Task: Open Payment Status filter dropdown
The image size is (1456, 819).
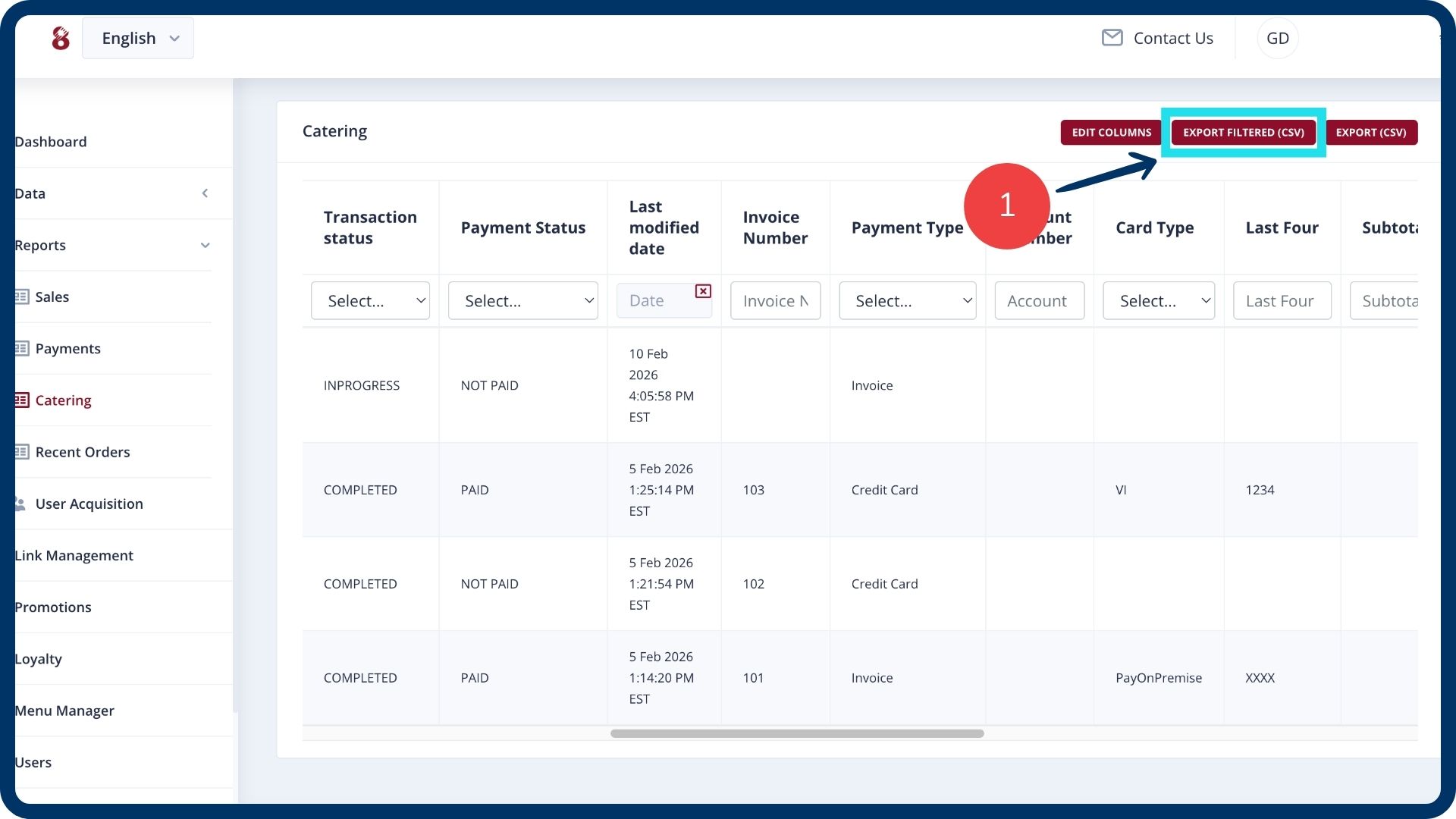Action: point(522,301)
